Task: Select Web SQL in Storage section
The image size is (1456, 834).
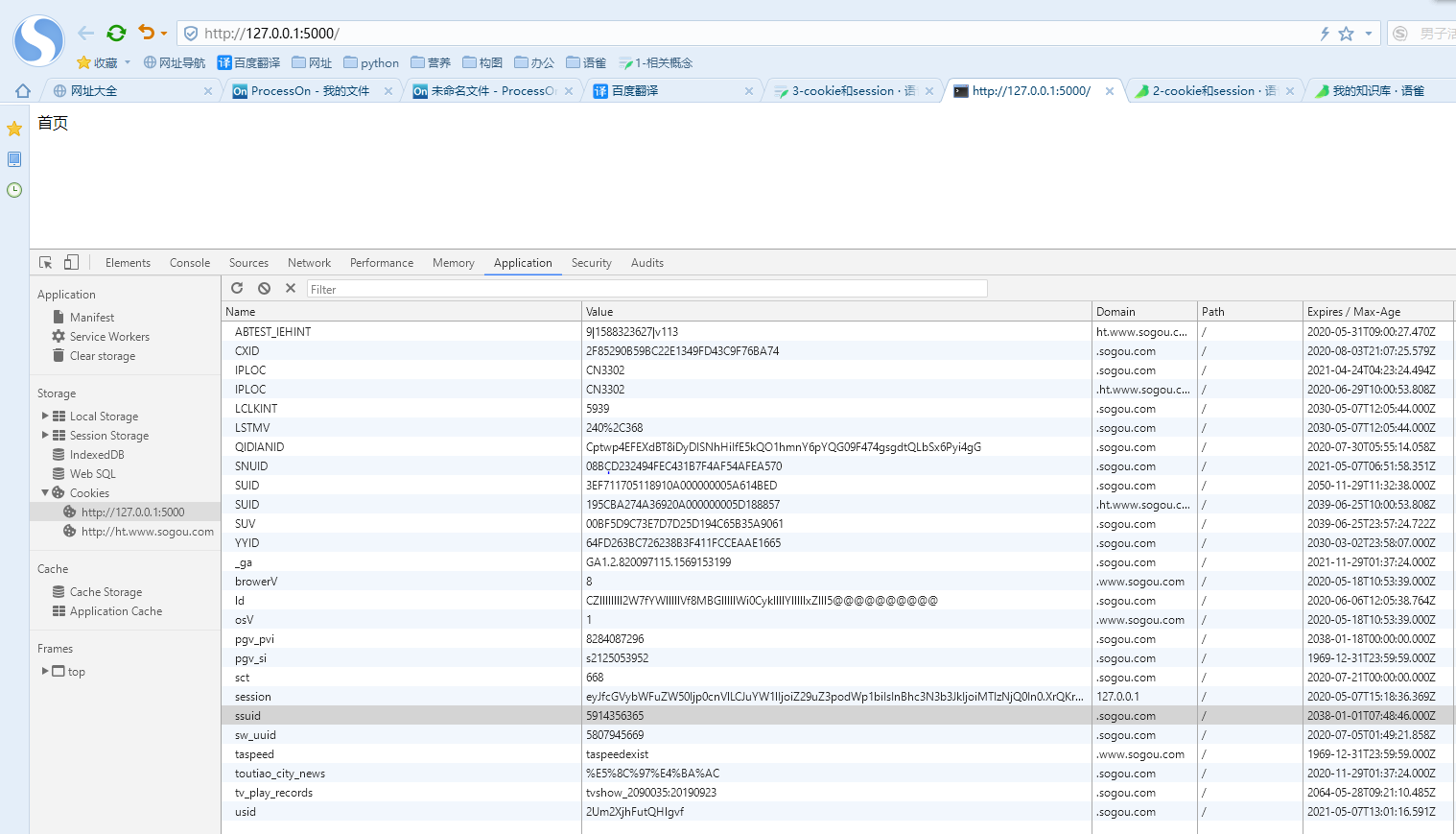Action: coord(93,474)
